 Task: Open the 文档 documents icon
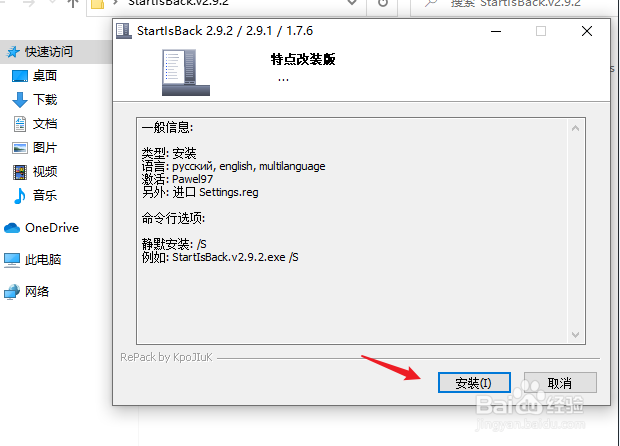pos(20,124)
